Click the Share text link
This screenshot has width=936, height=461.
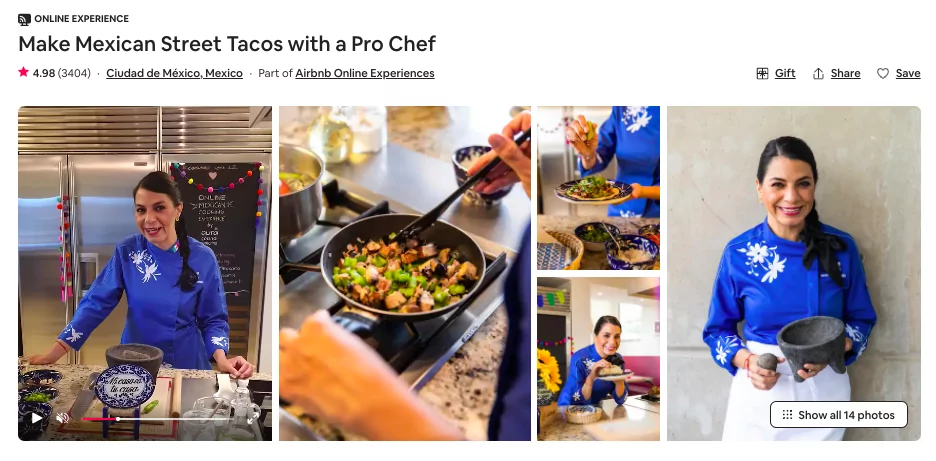tap(845, 73)
